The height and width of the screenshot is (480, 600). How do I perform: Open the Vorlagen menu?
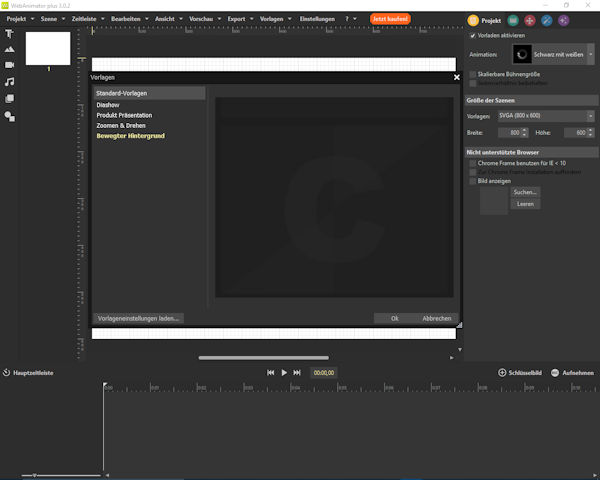point(272,19)
